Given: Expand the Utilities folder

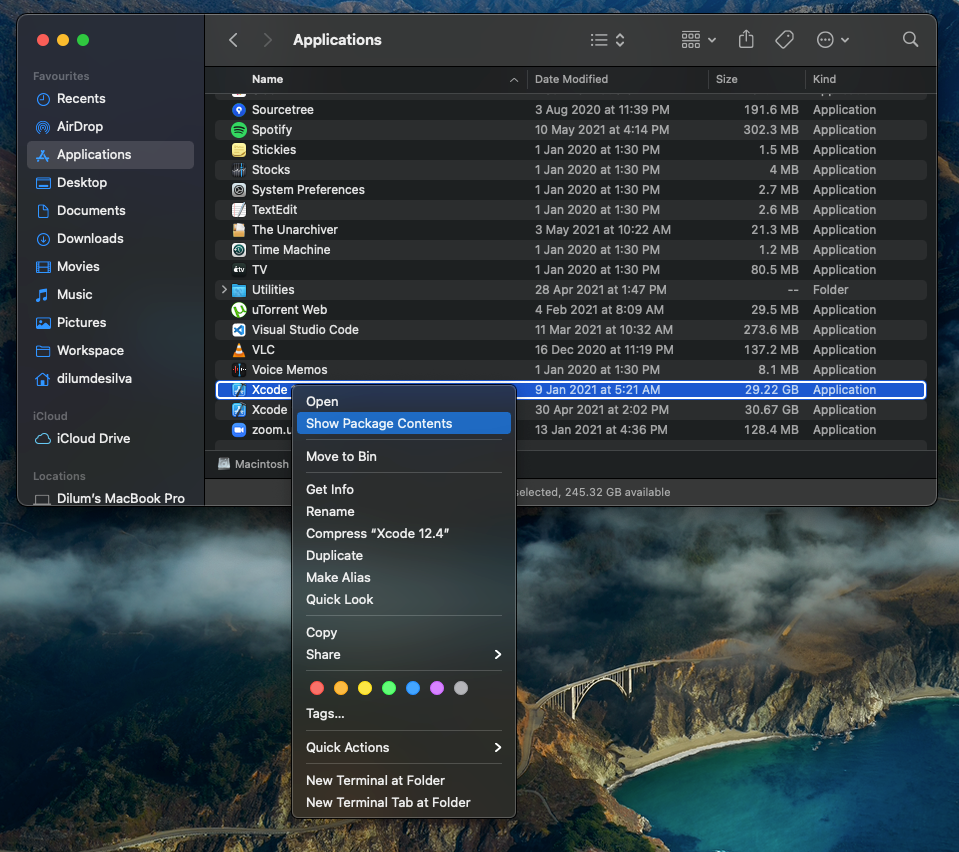Looking at the screenshot, I should click(x=222, y=289).
